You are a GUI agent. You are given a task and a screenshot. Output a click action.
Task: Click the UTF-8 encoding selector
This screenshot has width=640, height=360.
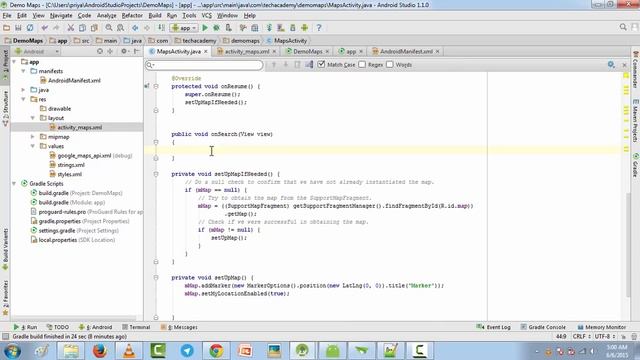point(604,336)
